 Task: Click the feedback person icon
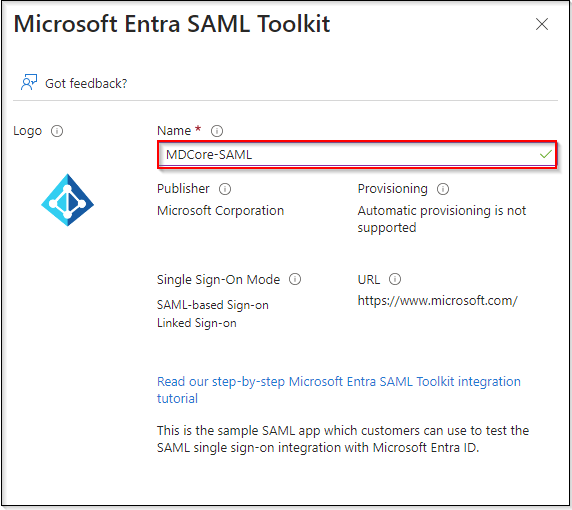pos(29,82)
